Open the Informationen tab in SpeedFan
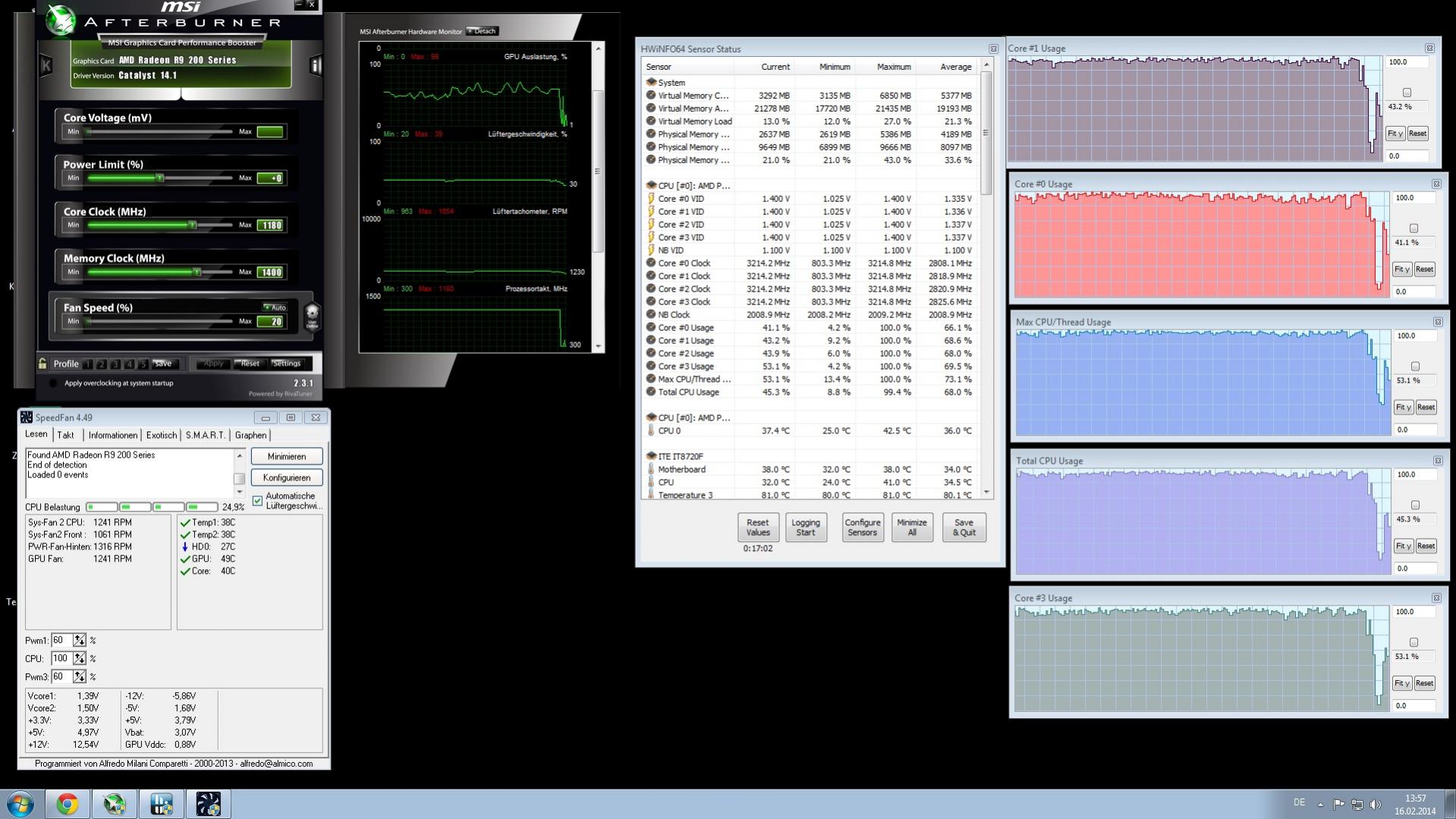Screen dimensions: 1456x819 tap(113, 436)
